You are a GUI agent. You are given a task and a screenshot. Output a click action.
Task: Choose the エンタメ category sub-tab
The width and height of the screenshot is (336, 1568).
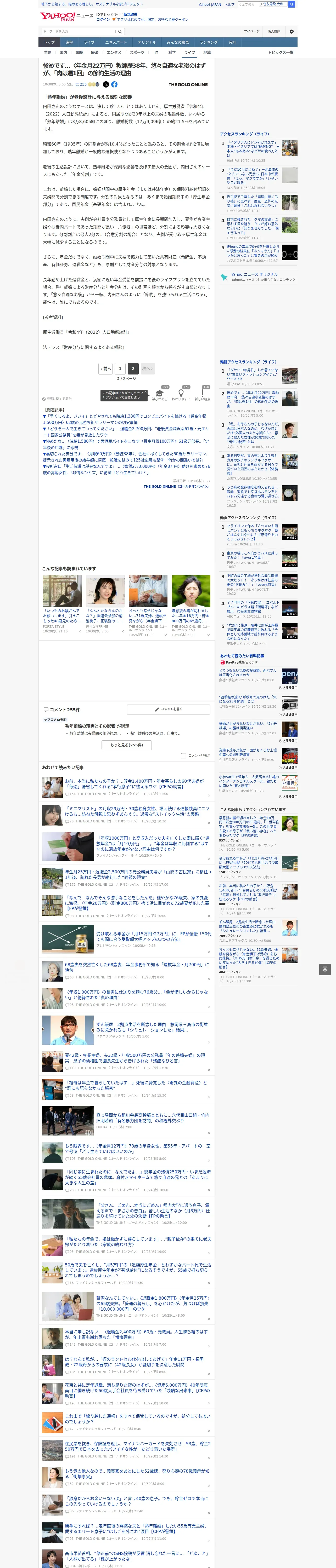[114, 52]
